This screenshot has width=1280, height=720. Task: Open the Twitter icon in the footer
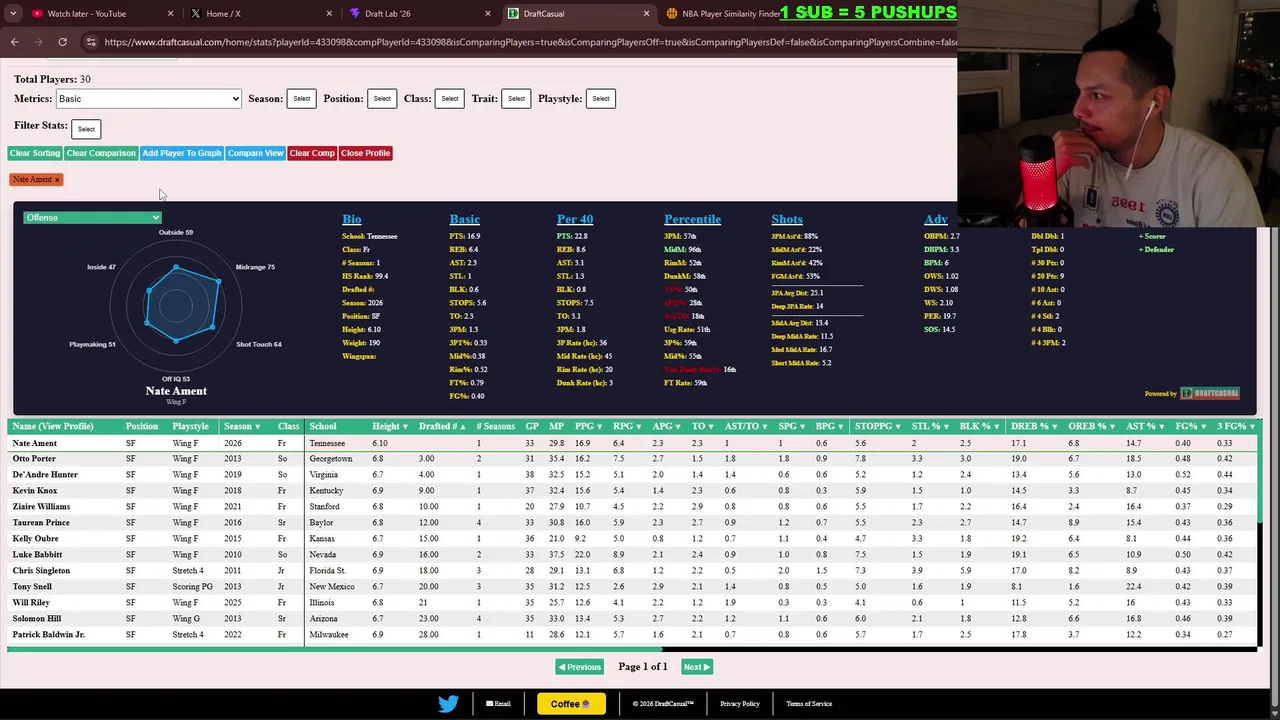pos(448,704)
